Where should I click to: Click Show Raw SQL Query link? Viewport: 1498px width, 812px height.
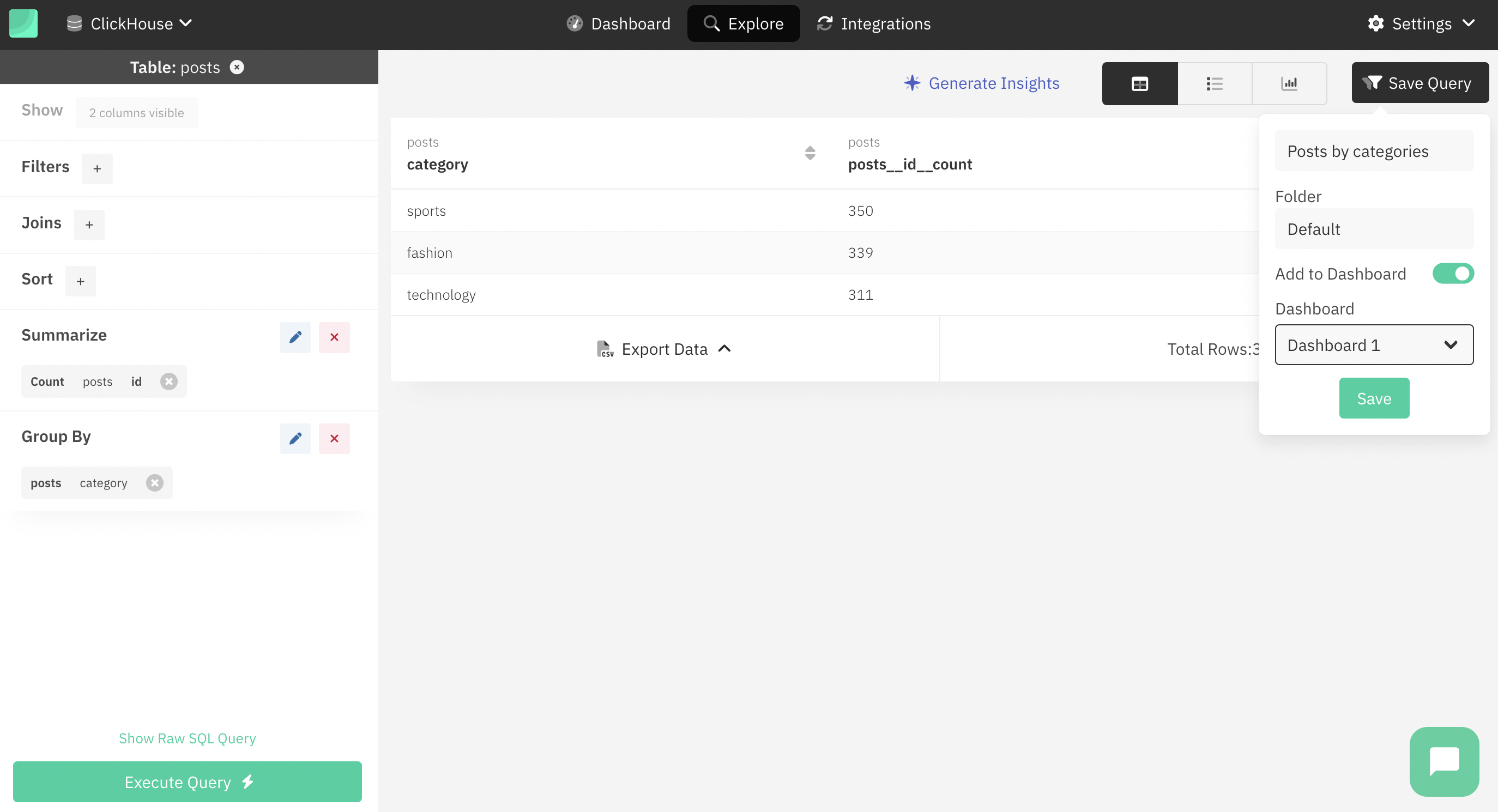(x=187, y=738)
